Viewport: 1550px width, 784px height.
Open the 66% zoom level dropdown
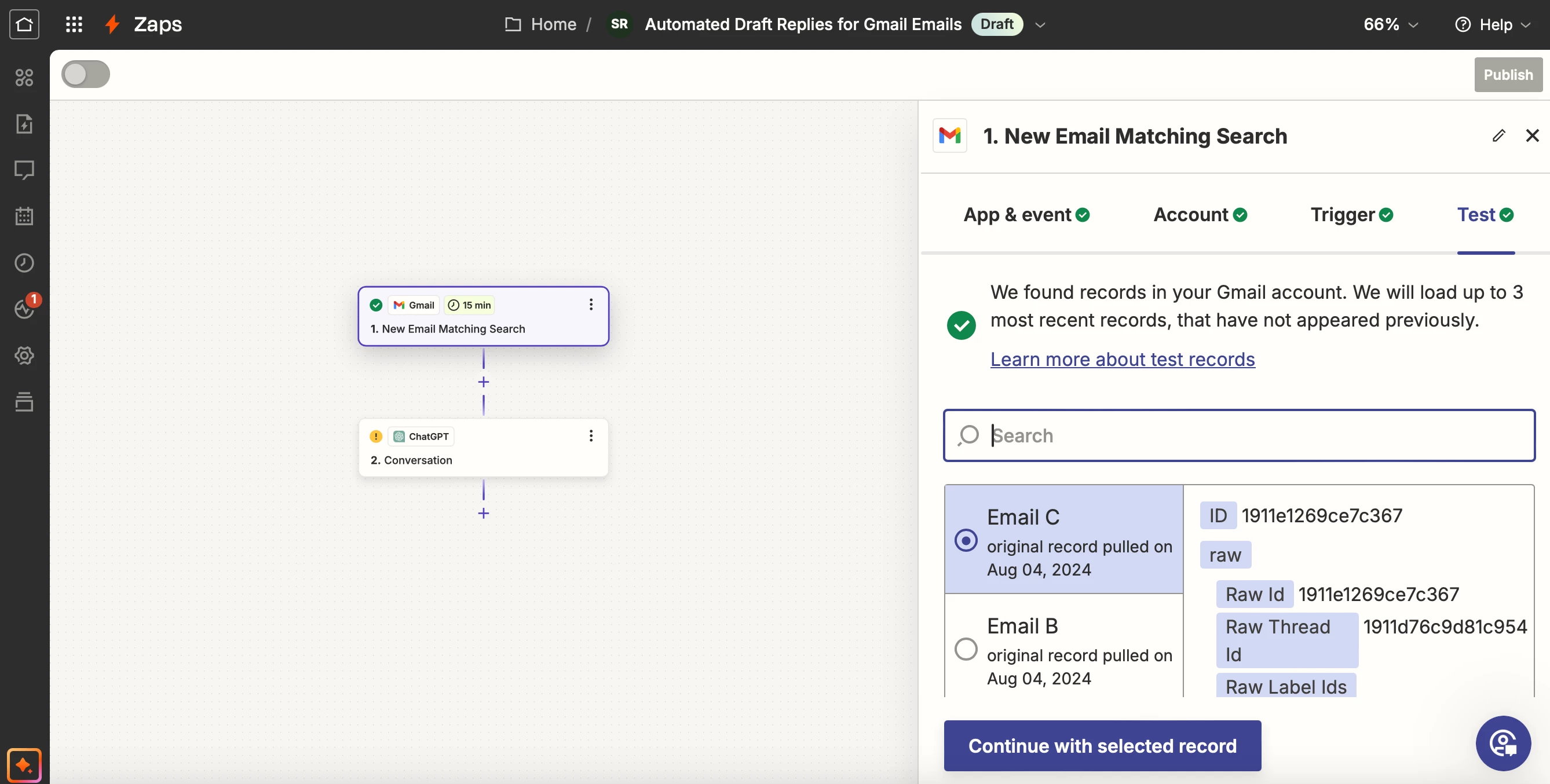[x=1391, y=25]
